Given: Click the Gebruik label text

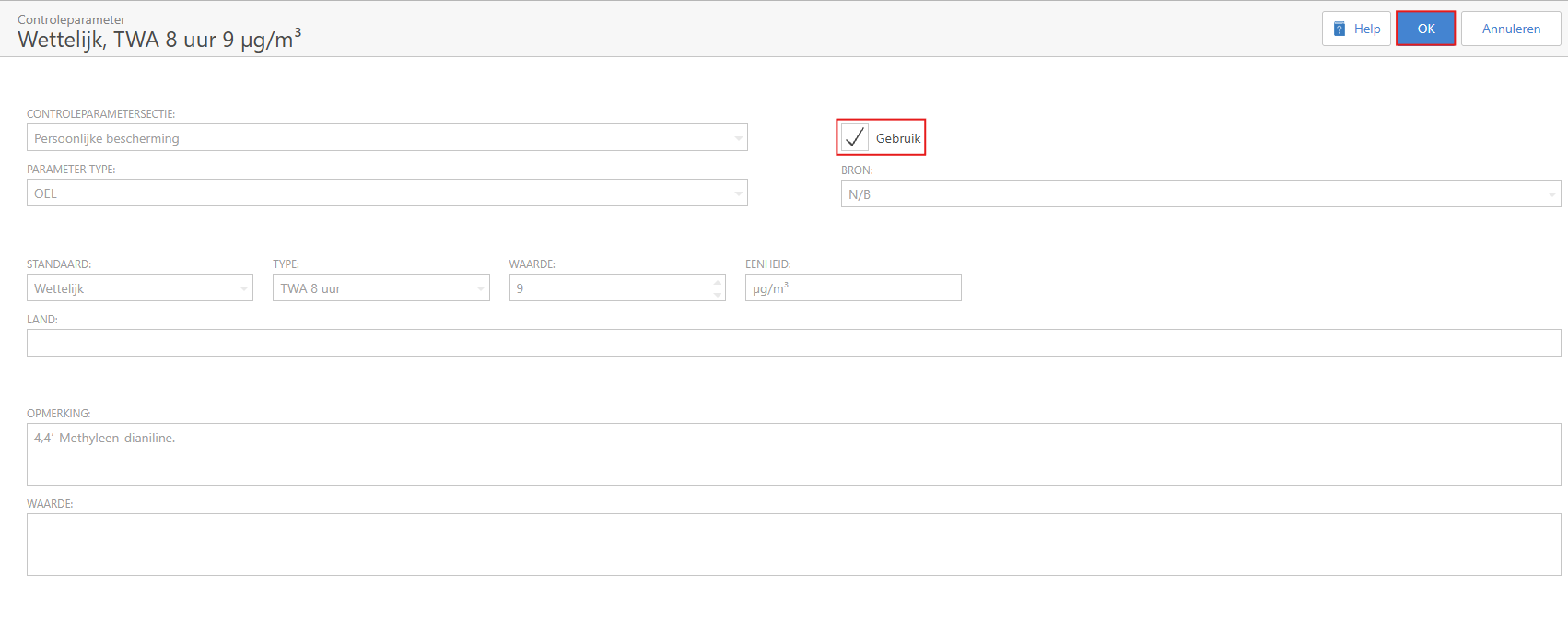Looking at the screenshot, I should 898,138.
